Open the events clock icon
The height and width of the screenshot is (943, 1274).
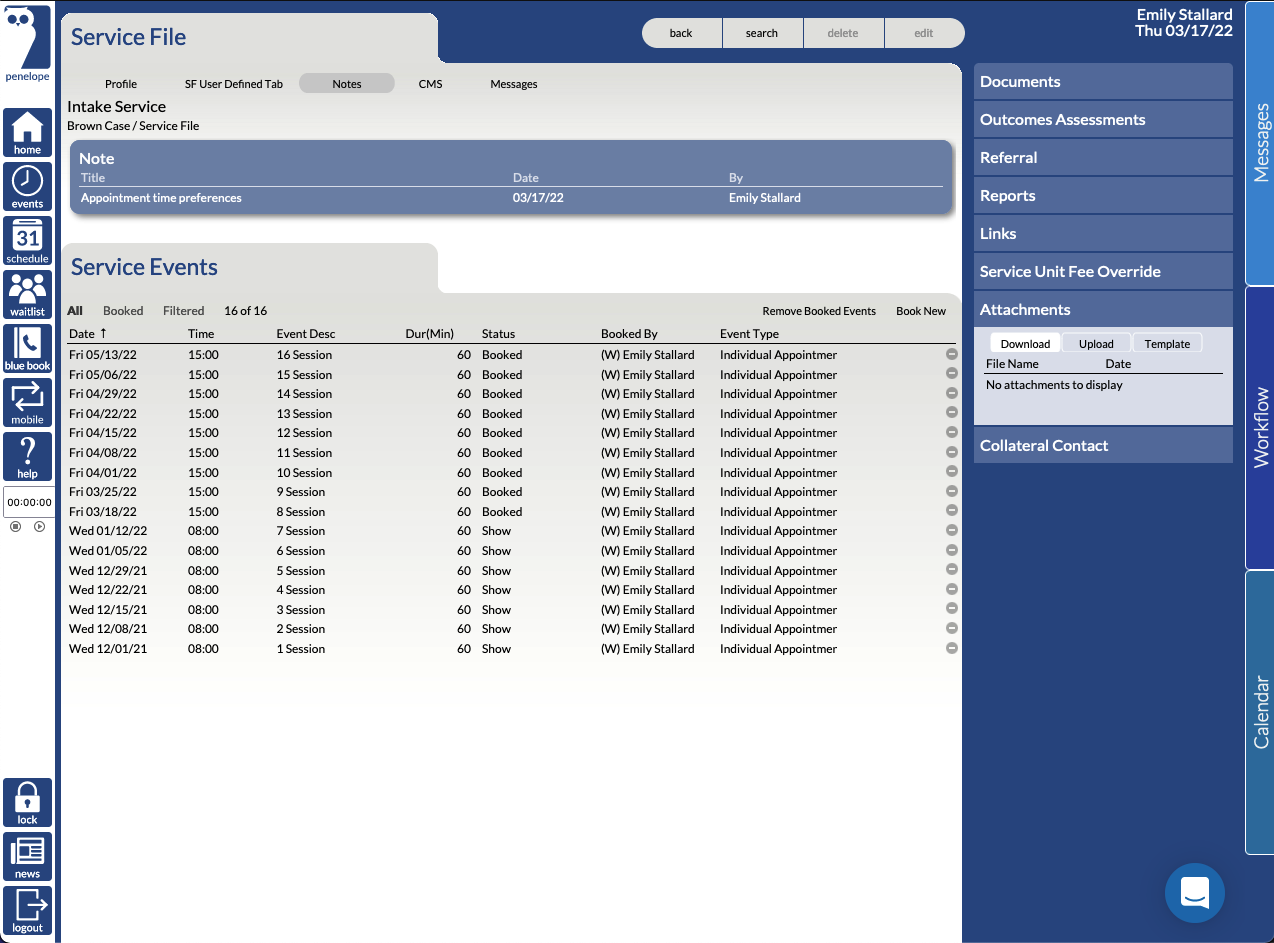(x=27, y=187)
